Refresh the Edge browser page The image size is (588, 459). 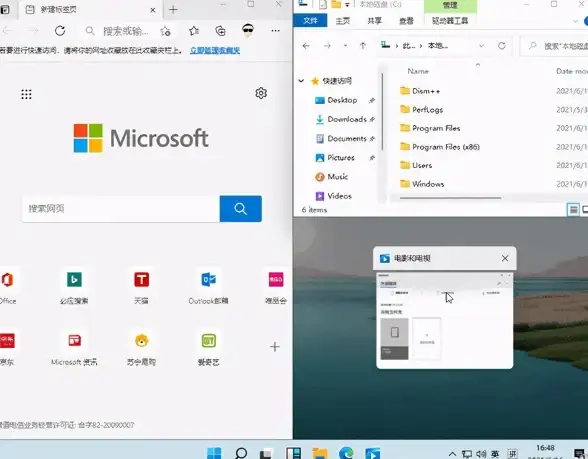(x=60, y=31)
